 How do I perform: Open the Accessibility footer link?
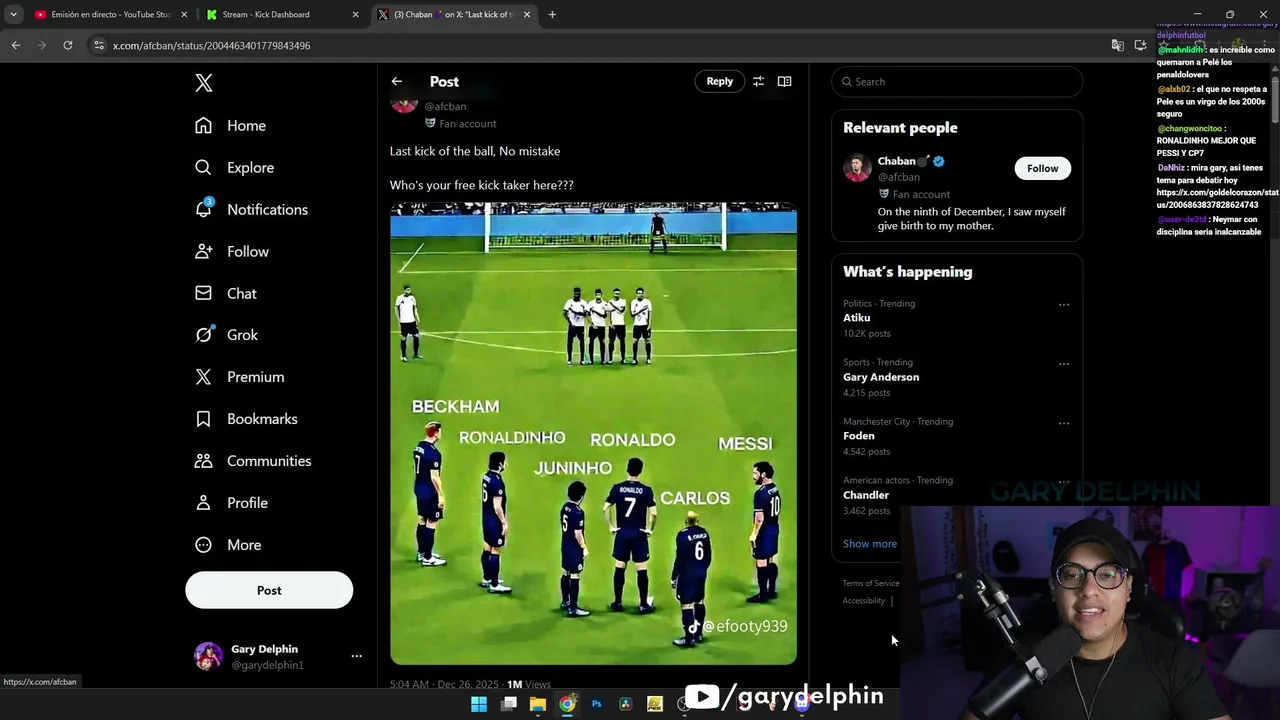864,601
